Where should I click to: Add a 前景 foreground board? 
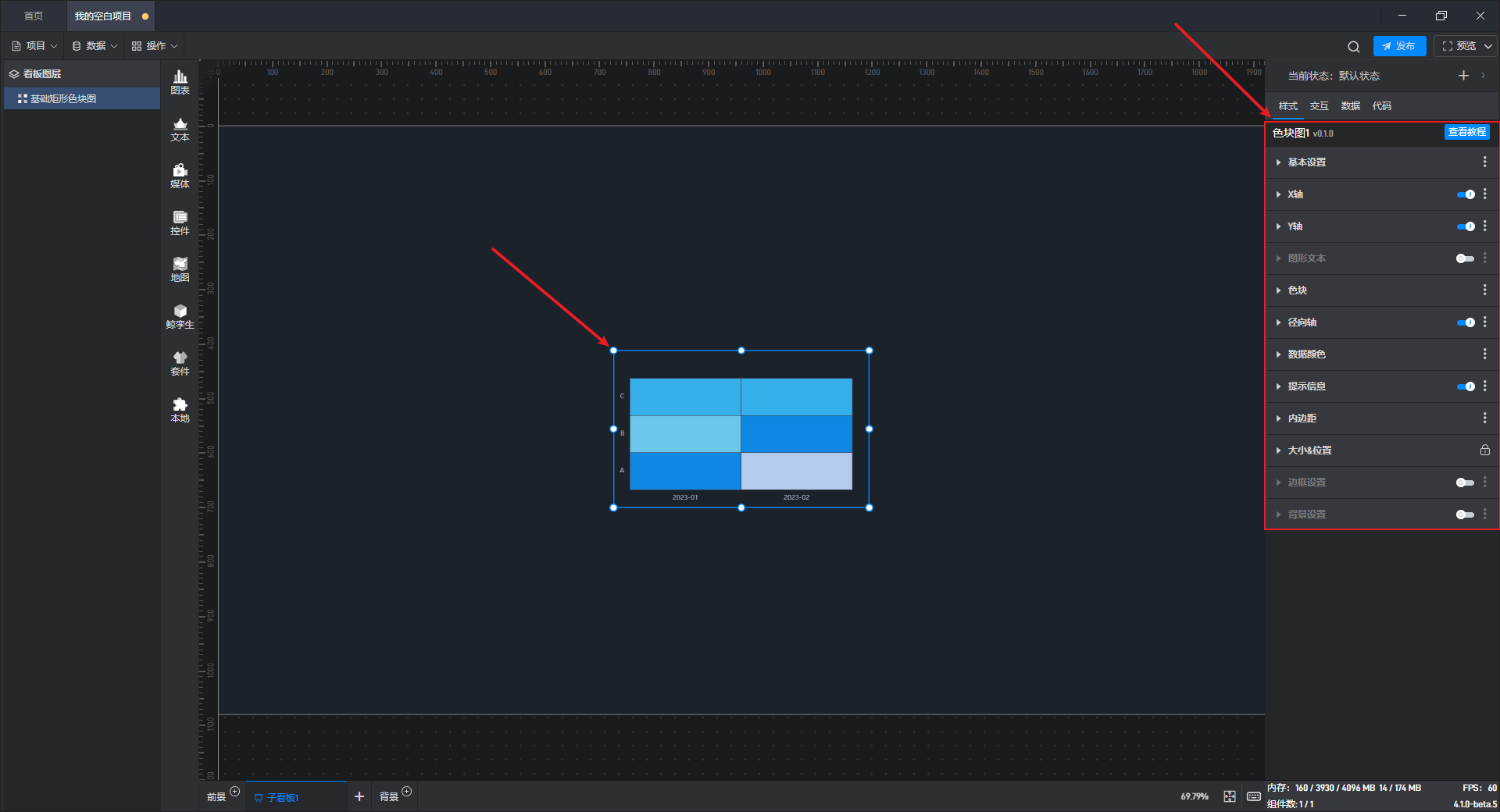(x=234, y=792)
